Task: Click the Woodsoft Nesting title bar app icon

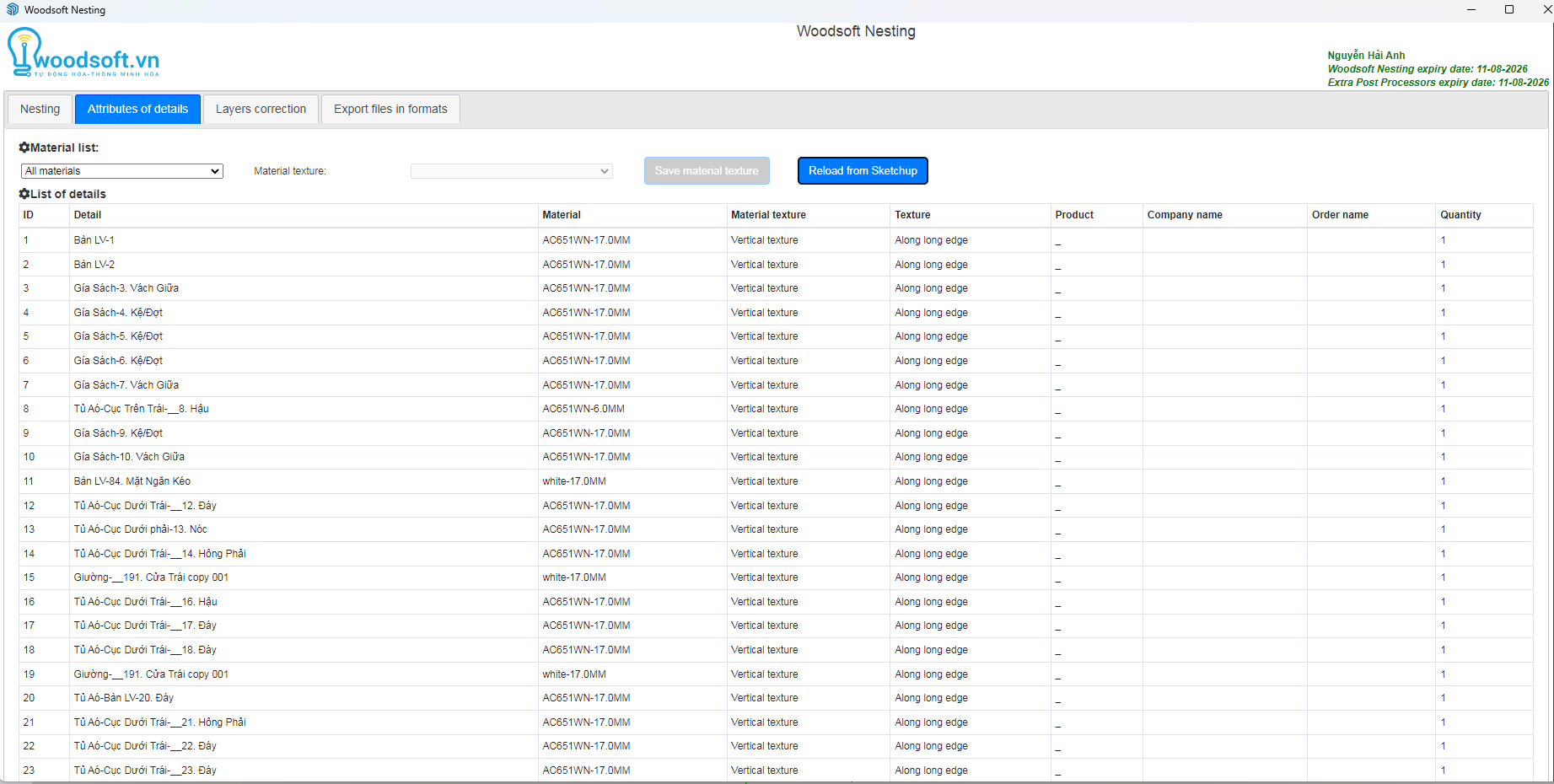Action: click(13, 9)
